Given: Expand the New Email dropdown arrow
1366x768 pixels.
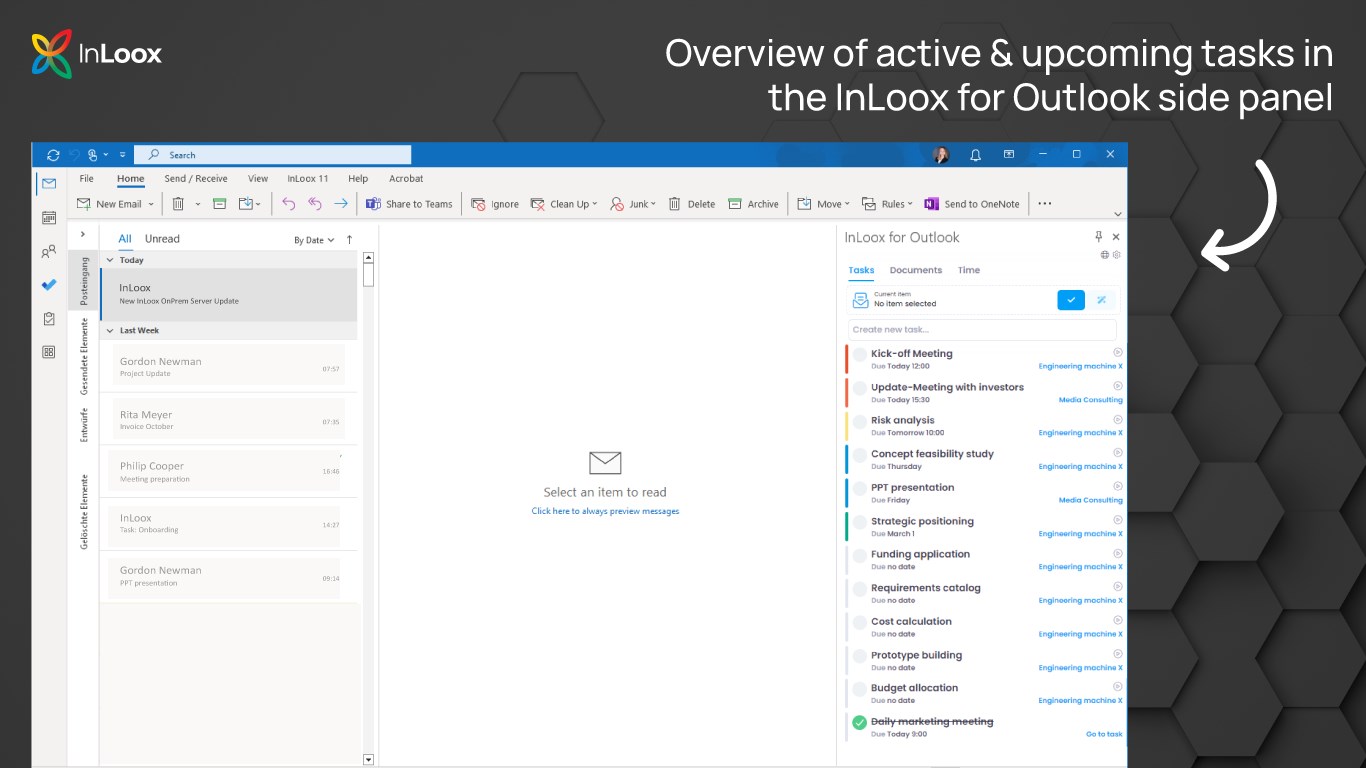Looking at the screenshot, I should point(151,204).
